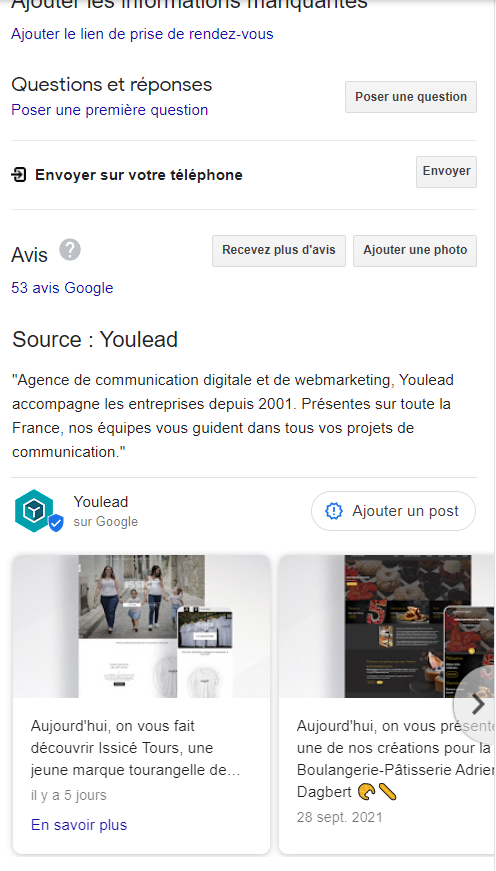Image resolution: width=496 pixels, height=871 pixels.
Task: Click the send-to-phone icon
Action: point(19,176)
